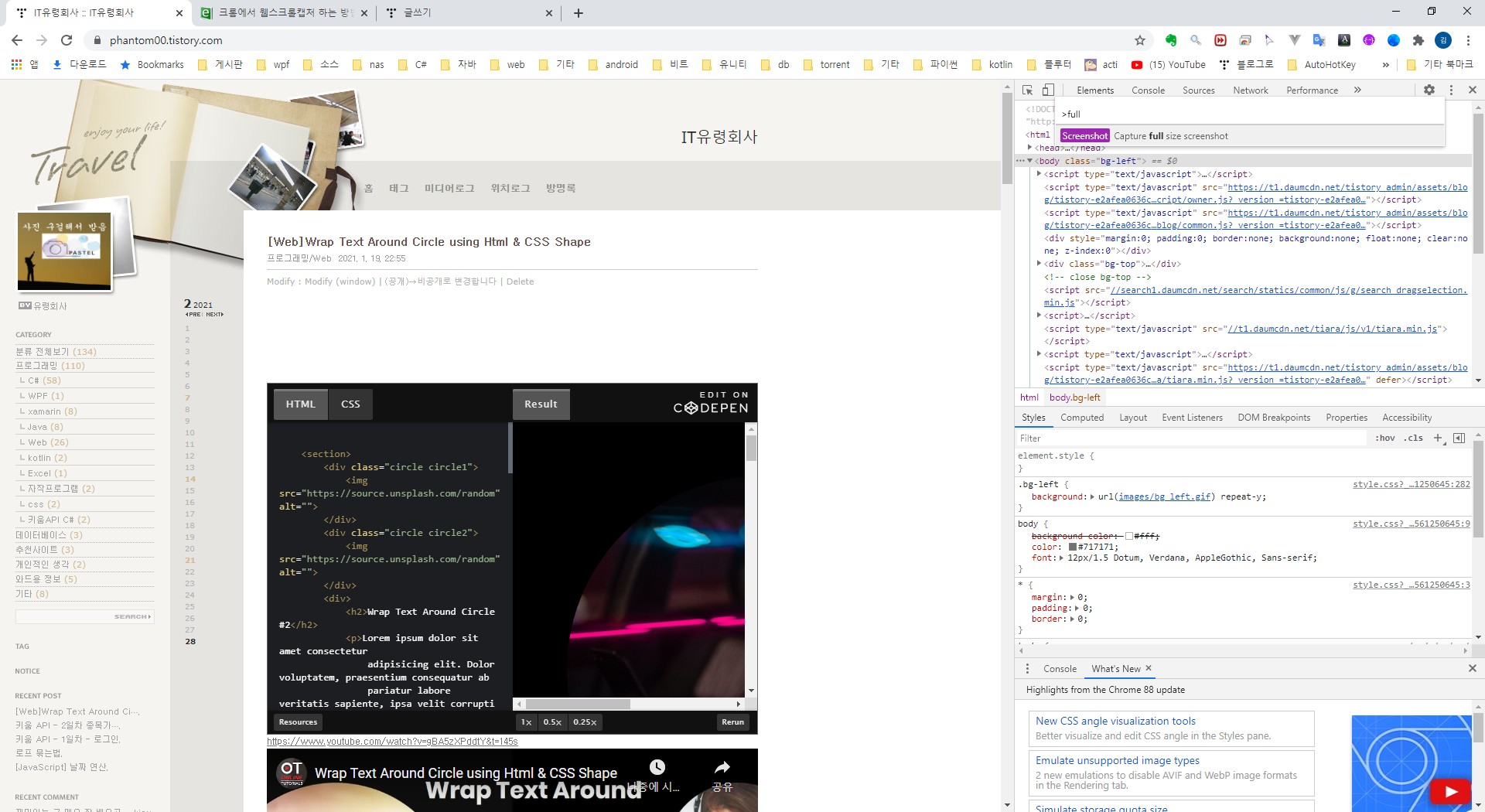This screenshot has height=812, width=1485.
Task: Select the DevTools element inspector tool
Action: click(1027, 90)
